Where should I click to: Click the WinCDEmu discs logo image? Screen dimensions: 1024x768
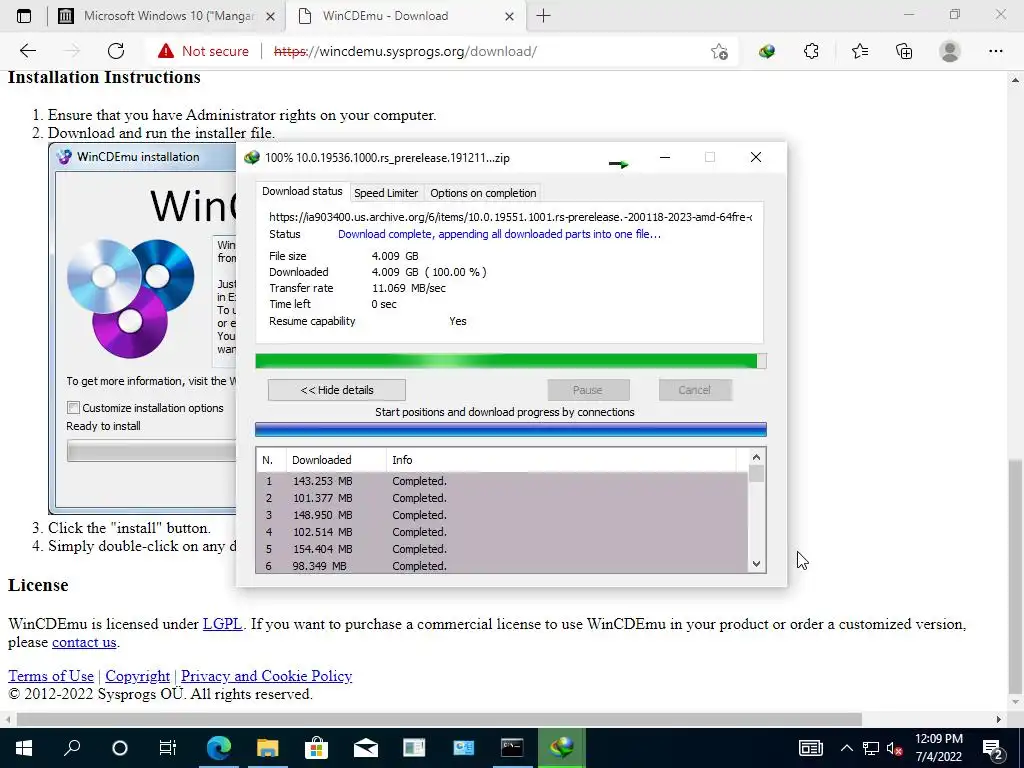click(x=131, y=298)
